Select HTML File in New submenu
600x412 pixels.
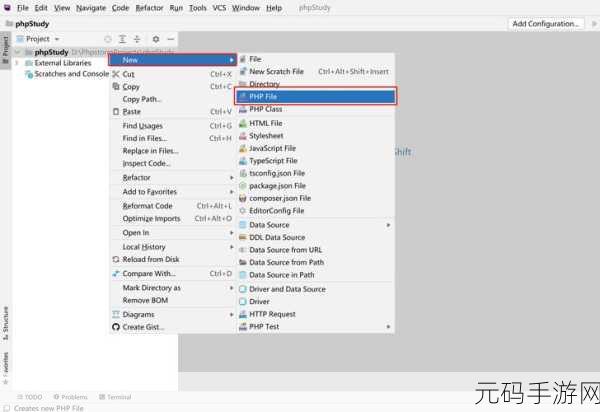click(316, 124)
